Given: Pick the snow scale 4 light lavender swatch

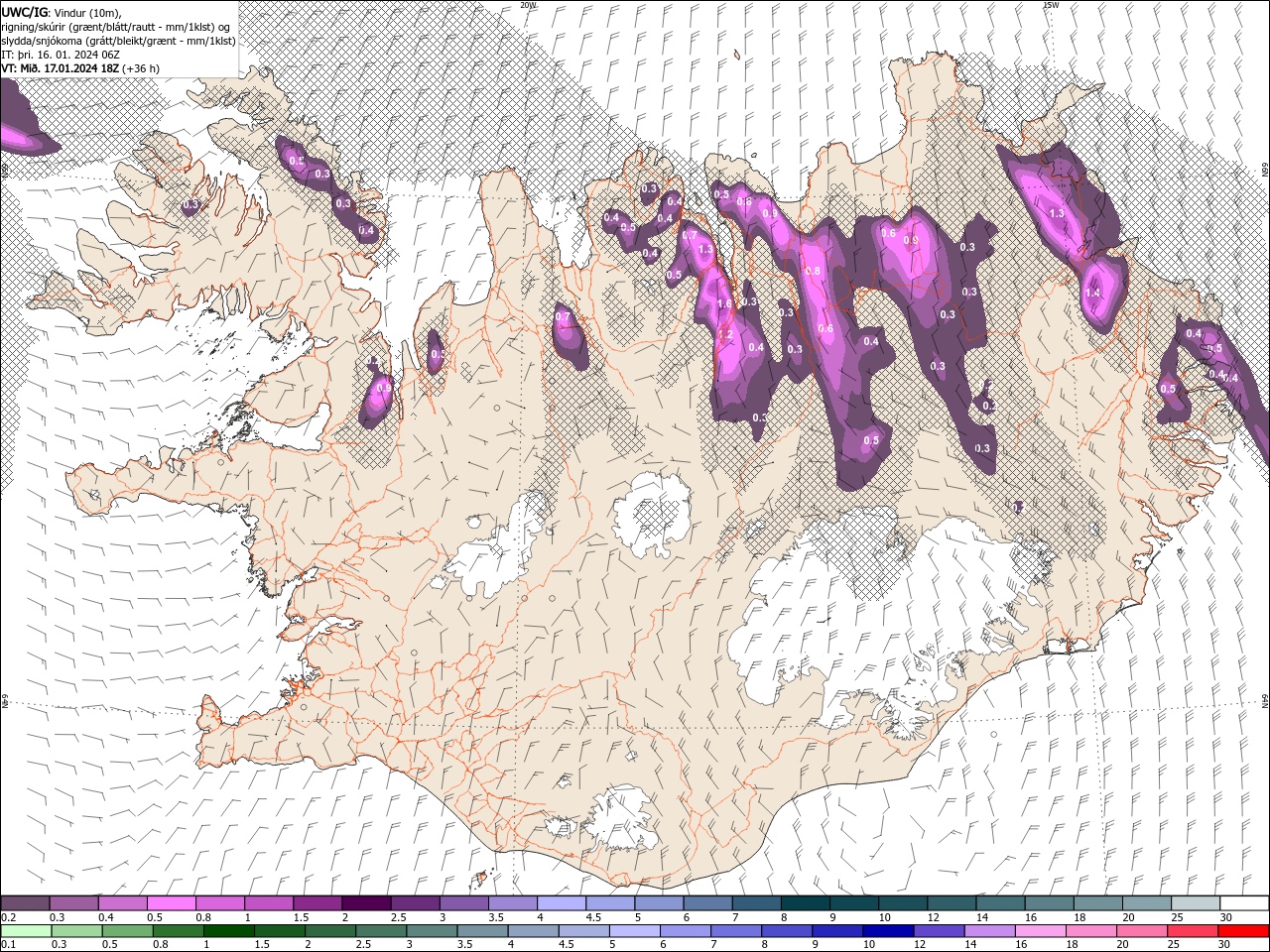Looking at the screenshot, I should coord(561,903).
